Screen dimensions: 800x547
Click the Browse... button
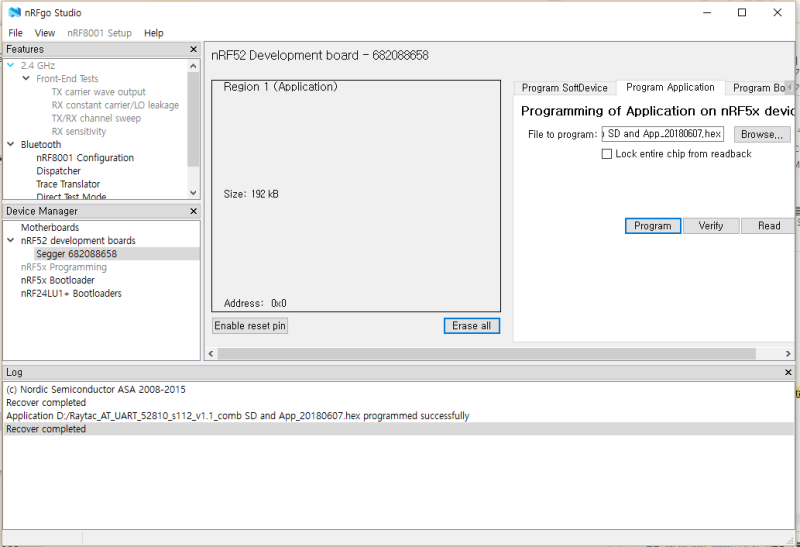coord(762,134)
